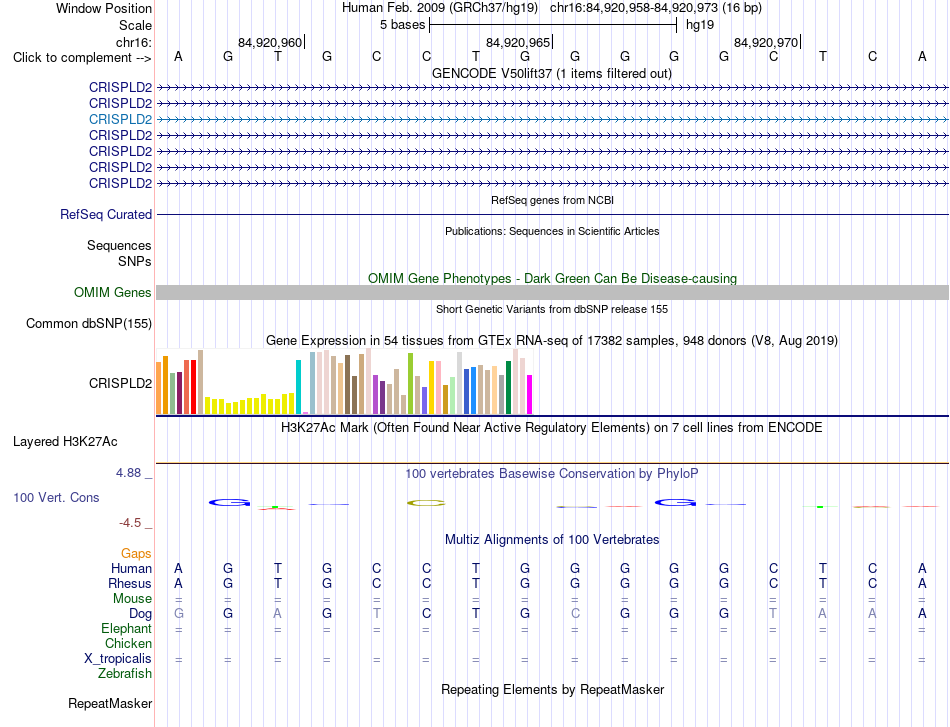Click the Layered H3K27Ac track label

tap(65, 442)
